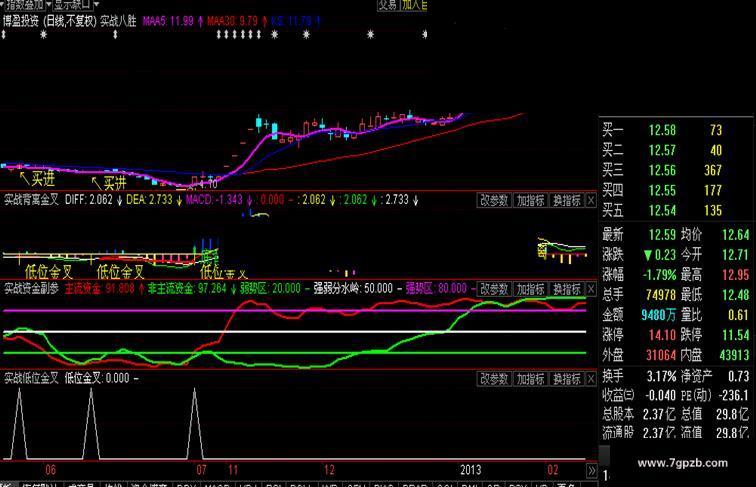756x487 pixels.
Task: Click the star info marker left of 2013
Action: click(370, 34)
